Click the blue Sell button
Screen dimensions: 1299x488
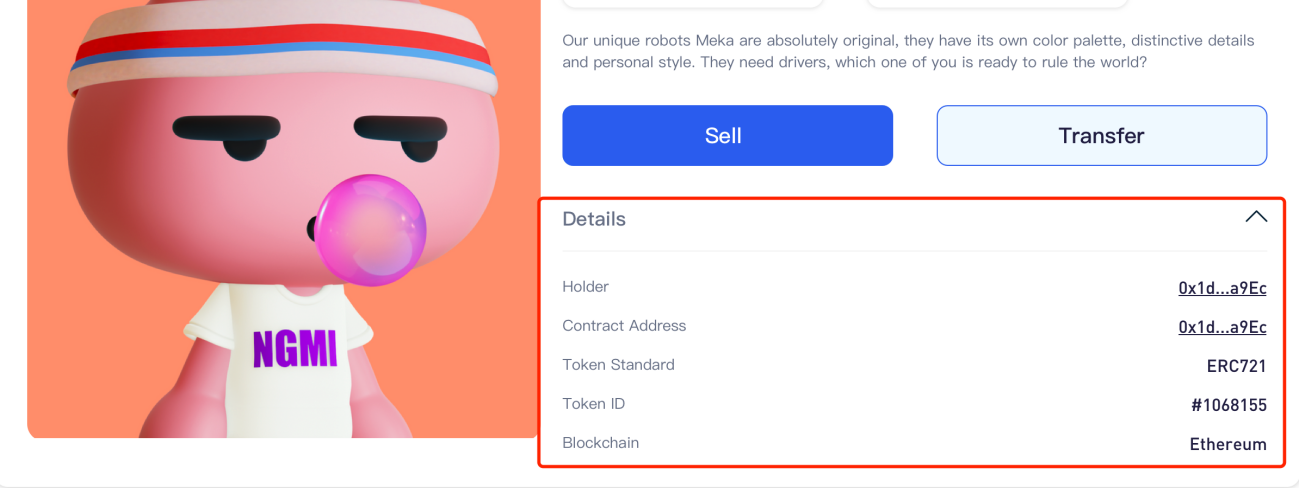pyautogui.click(x=727, y=135)
